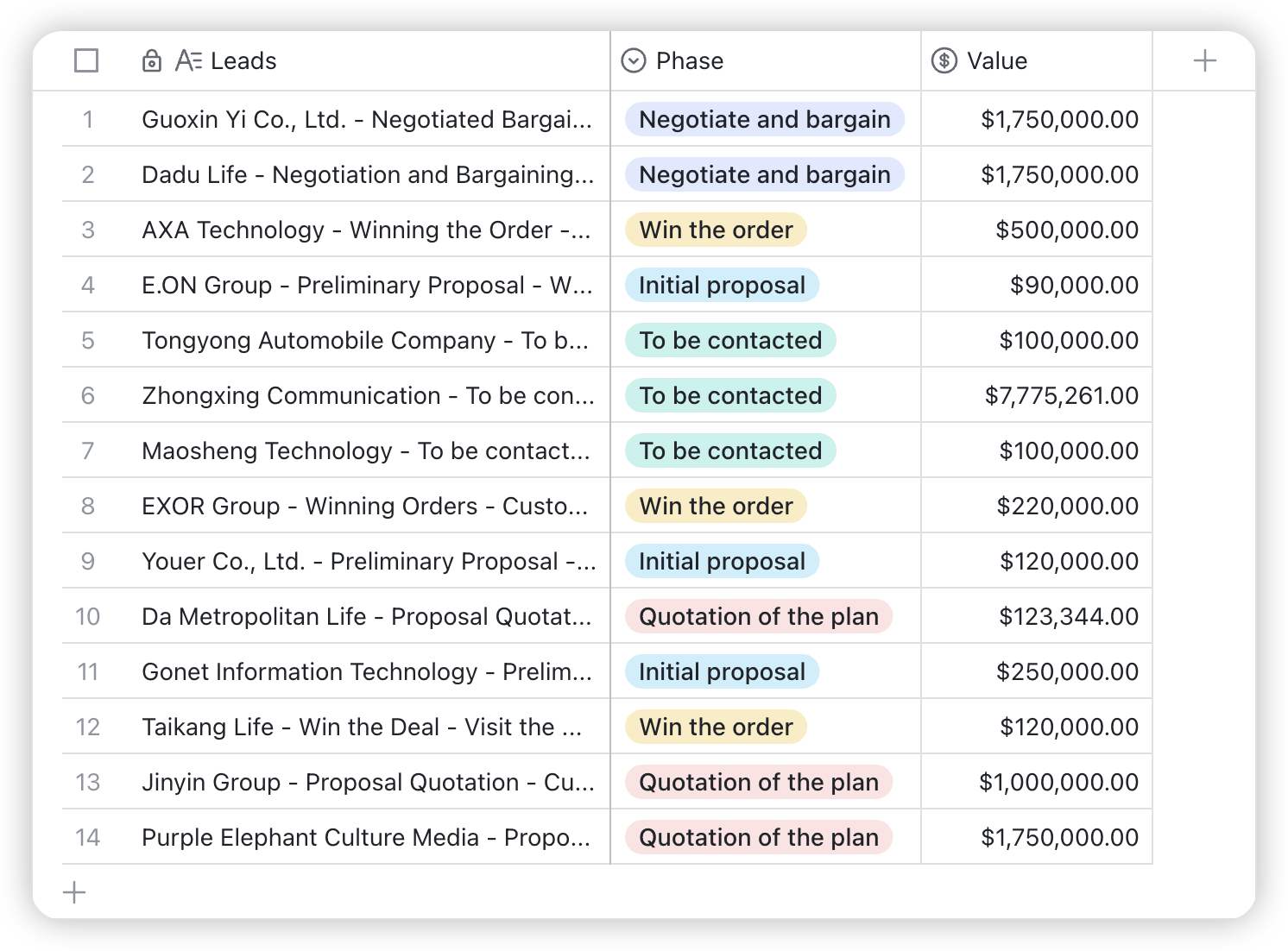
Task: Click value $7,775,261.00
Action: coord(1062,395)
